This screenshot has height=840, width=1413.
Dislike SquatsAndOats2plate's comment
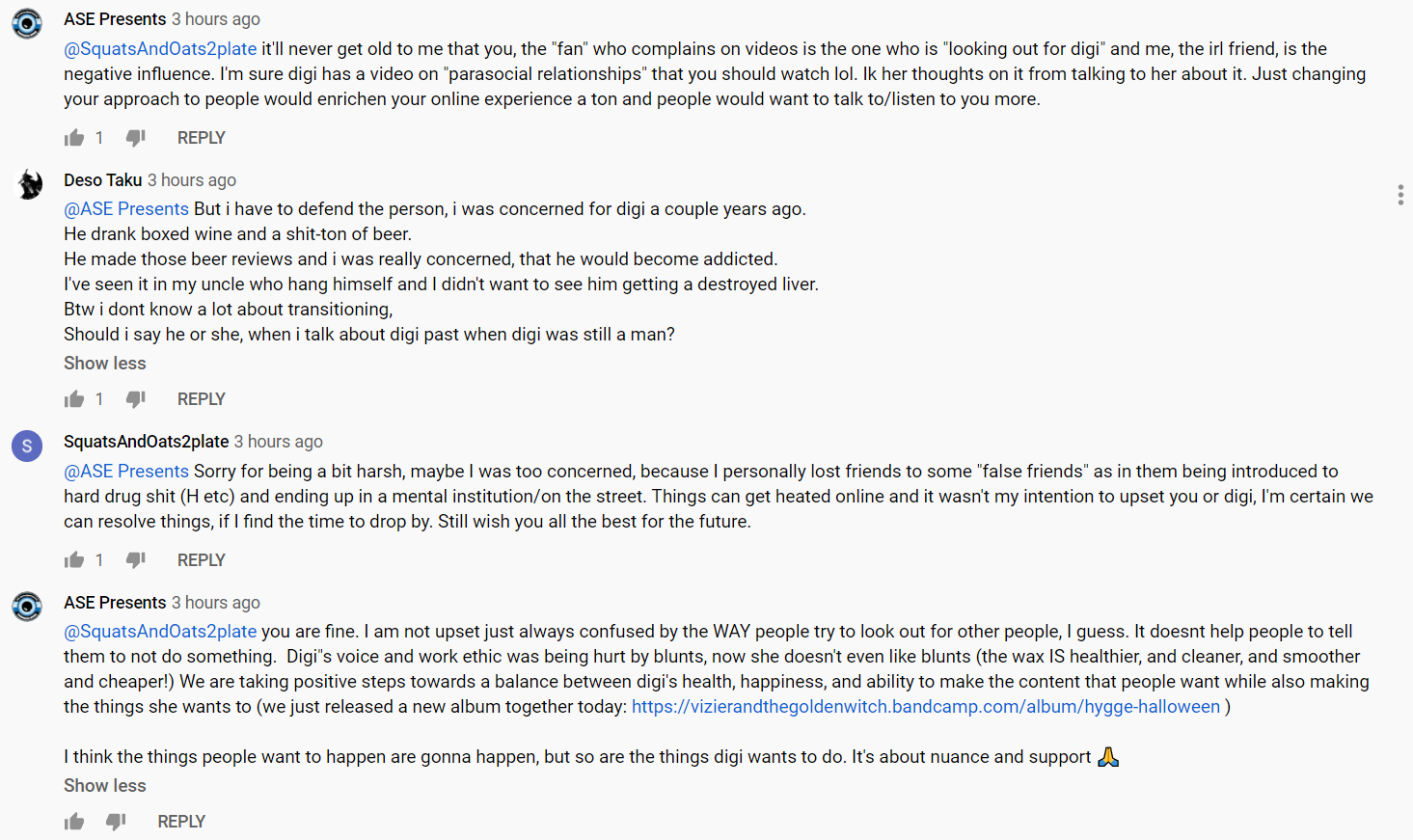[136, 560]
